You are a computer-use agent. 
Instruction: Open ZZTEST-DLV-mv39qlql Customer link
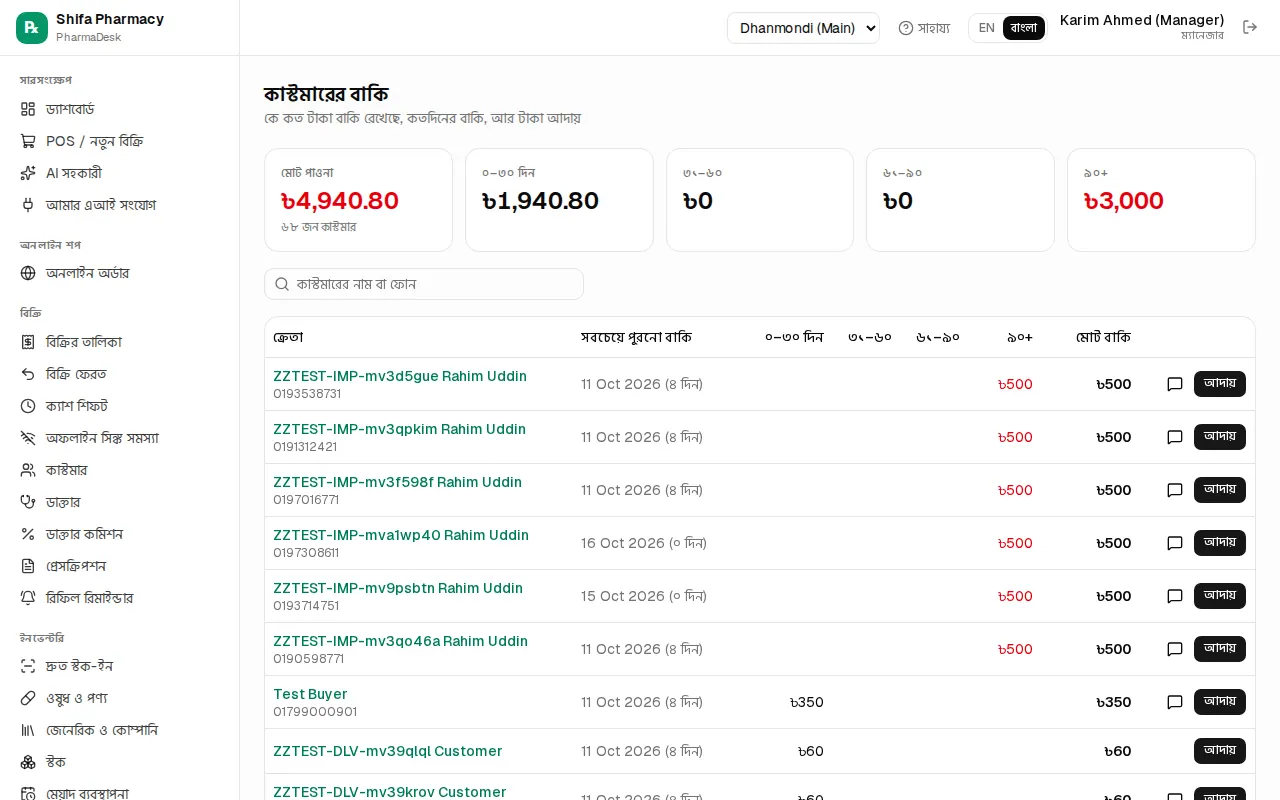388,751
